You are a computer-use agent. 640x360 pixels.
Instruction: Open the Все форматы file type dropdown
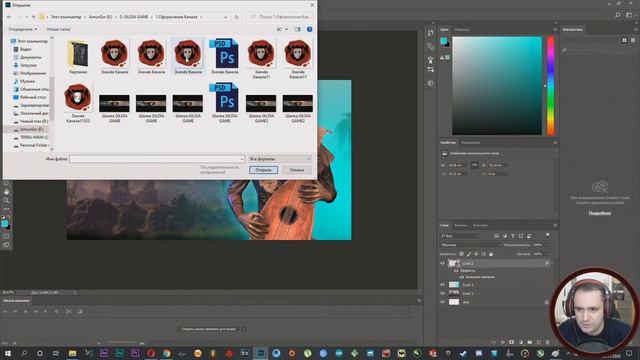[280, 159]
